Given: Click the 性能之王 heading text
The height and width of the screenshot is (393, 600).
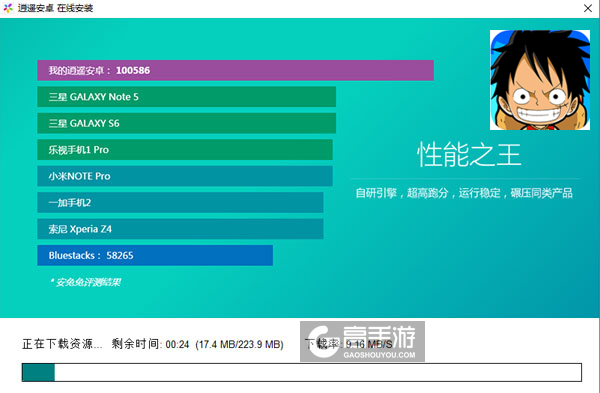Looking at the screenshot, I should pyautogui.click(x=469, y=155).
